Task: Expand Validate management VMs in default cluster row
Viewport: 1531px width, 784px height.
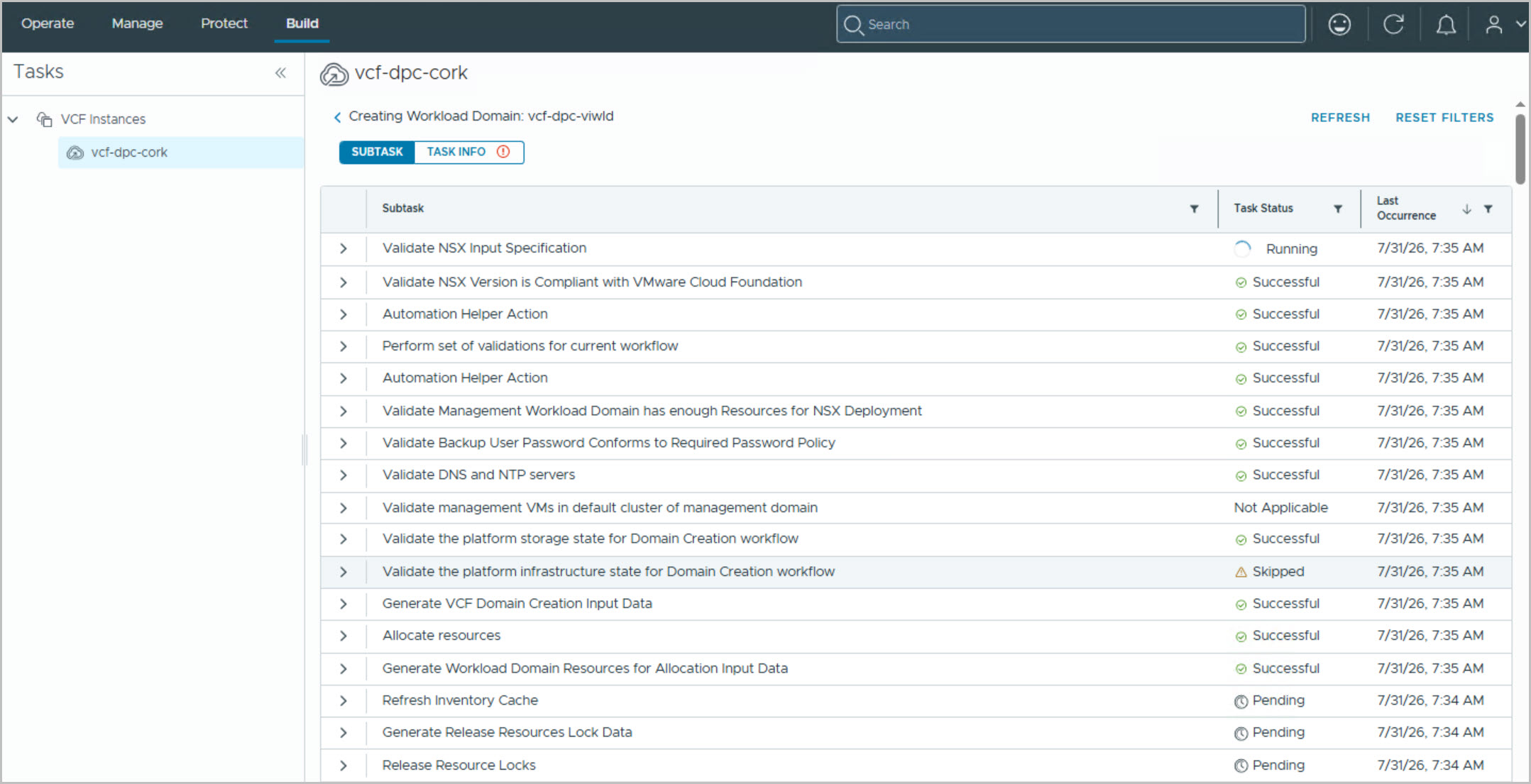Action: coord(344,508)
